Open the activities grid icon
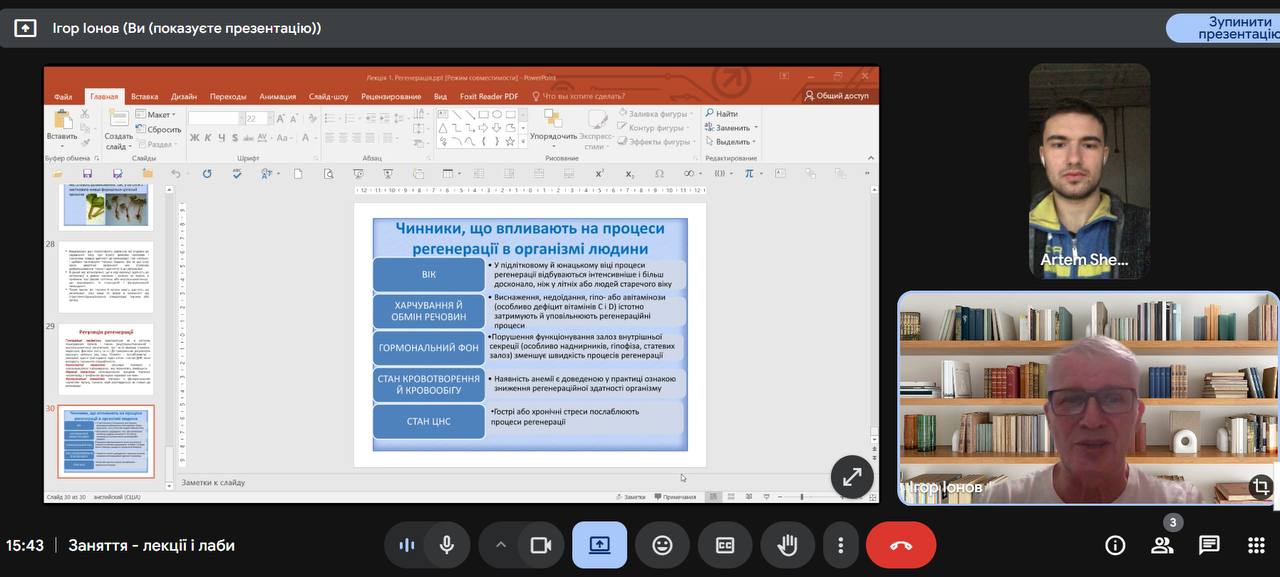Image resolution: width=1280 pixels, height=577 pixels. click(1256, 545)
